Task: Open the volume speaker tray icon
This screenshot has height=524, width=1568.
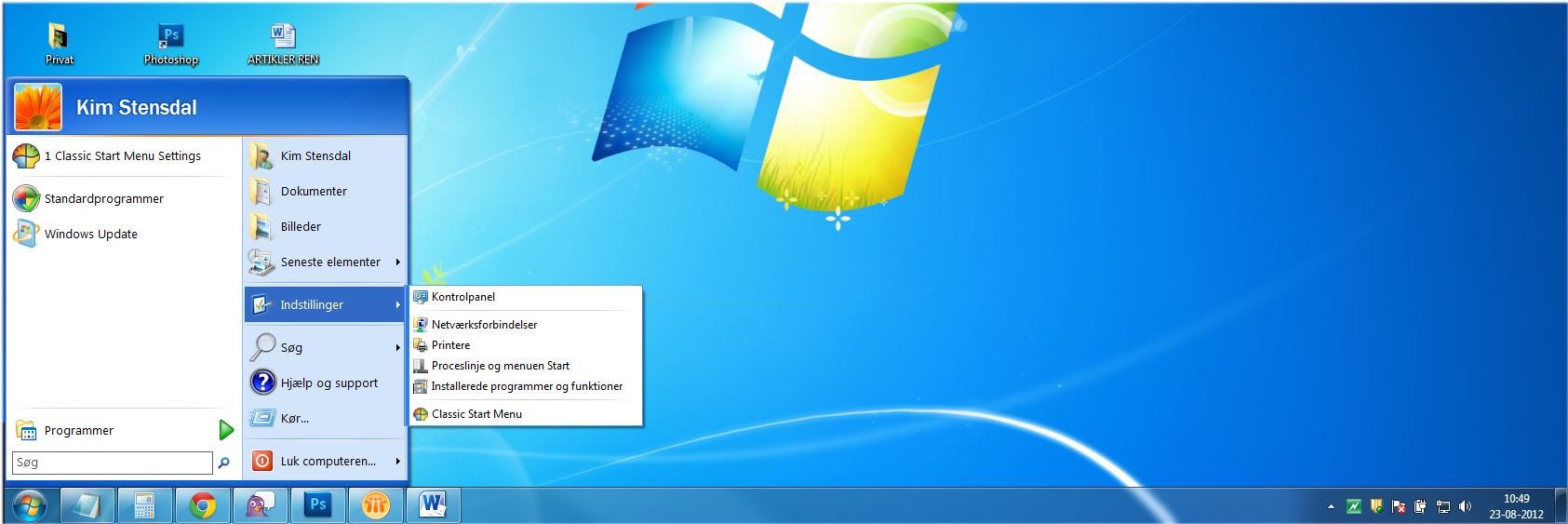Action: tap(1466, 506)
